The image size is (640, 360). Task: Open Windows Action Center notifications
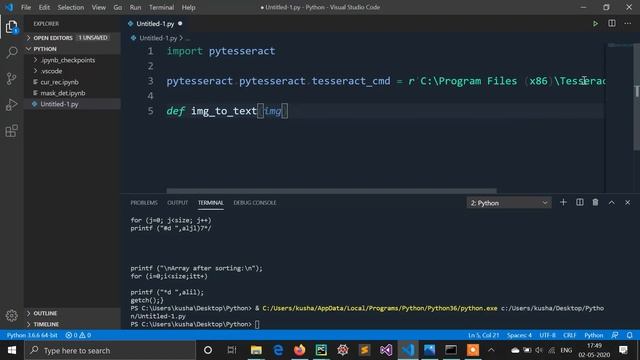click(623, 350)
